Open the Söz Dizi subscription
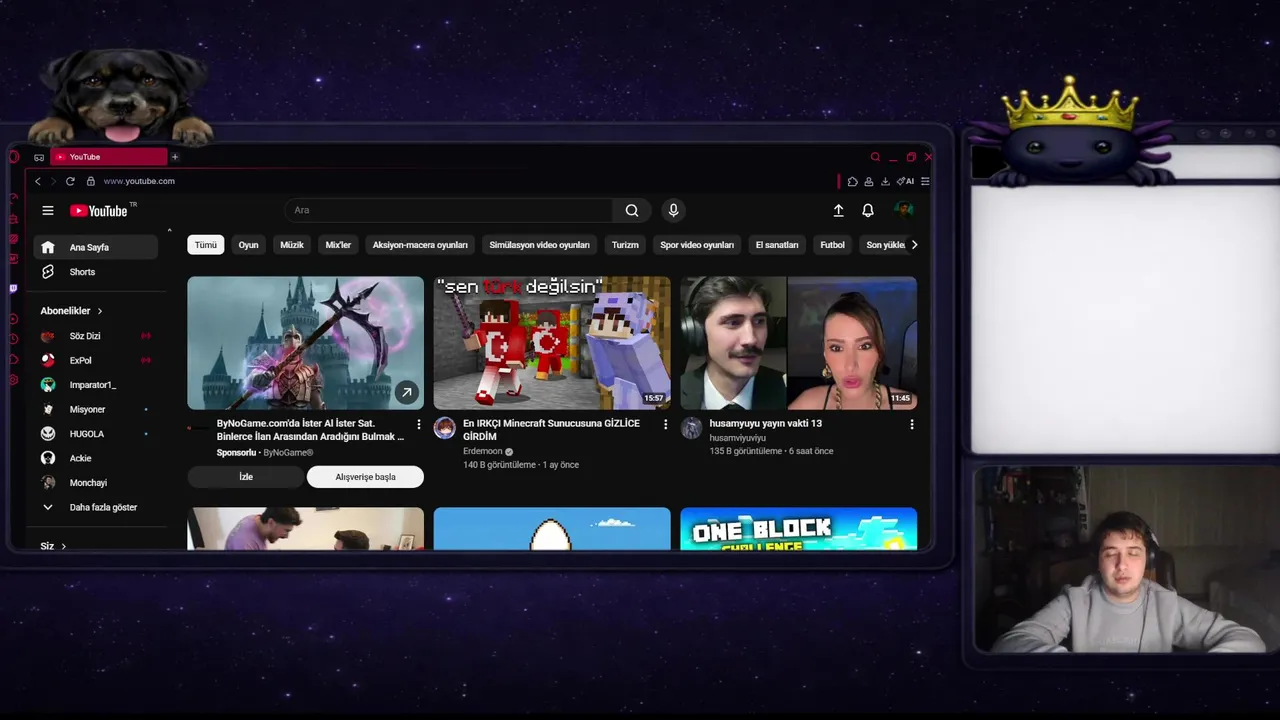 coord(96,336)
